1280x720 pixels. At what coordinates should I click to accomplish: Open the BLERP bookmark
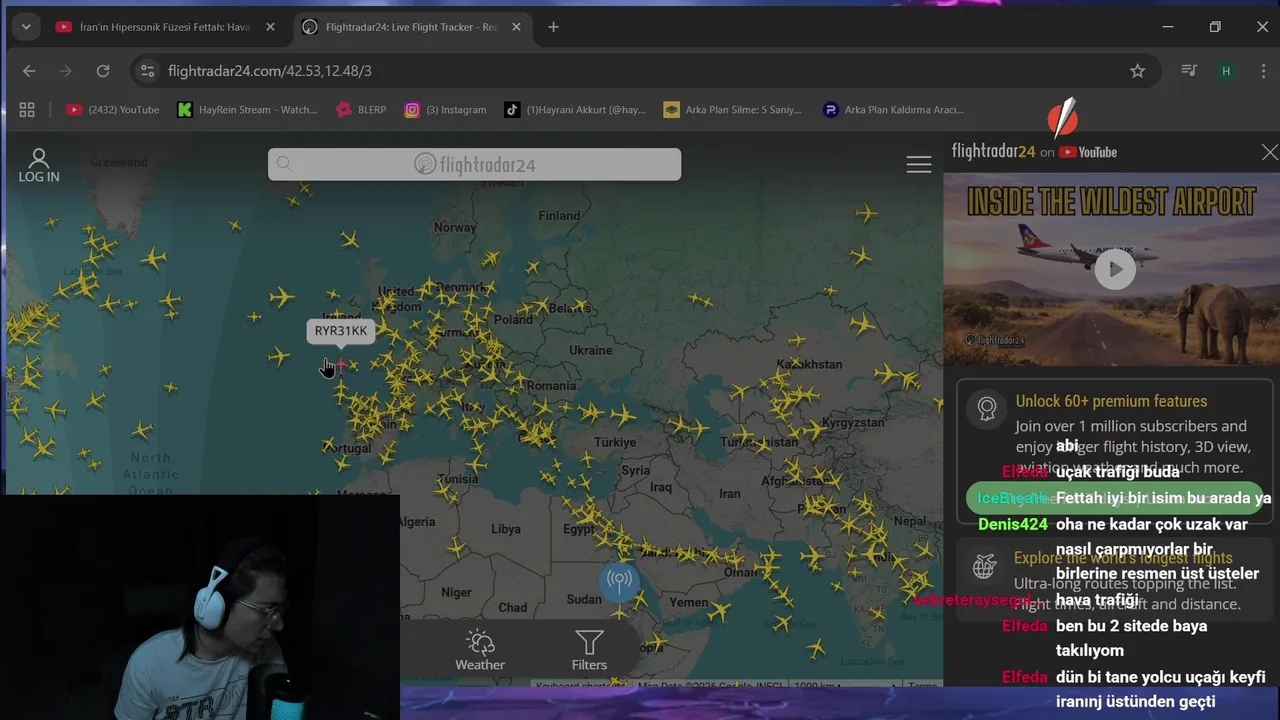pyautogui.click(x=361, y=110)
